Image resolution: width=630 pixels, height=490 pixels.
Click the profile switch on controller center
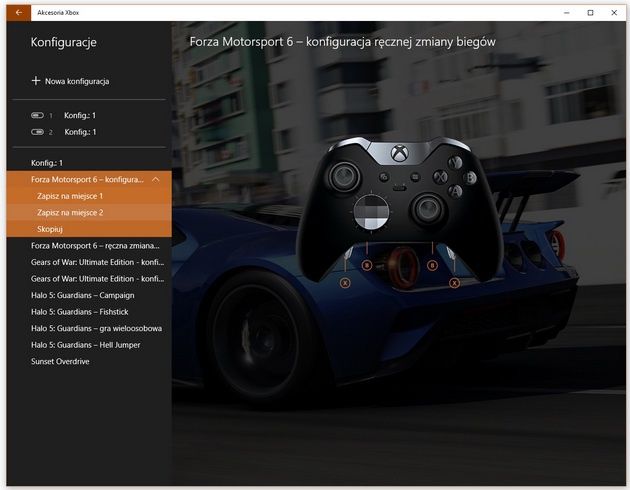pyautogui.click(x=399, y=188)
